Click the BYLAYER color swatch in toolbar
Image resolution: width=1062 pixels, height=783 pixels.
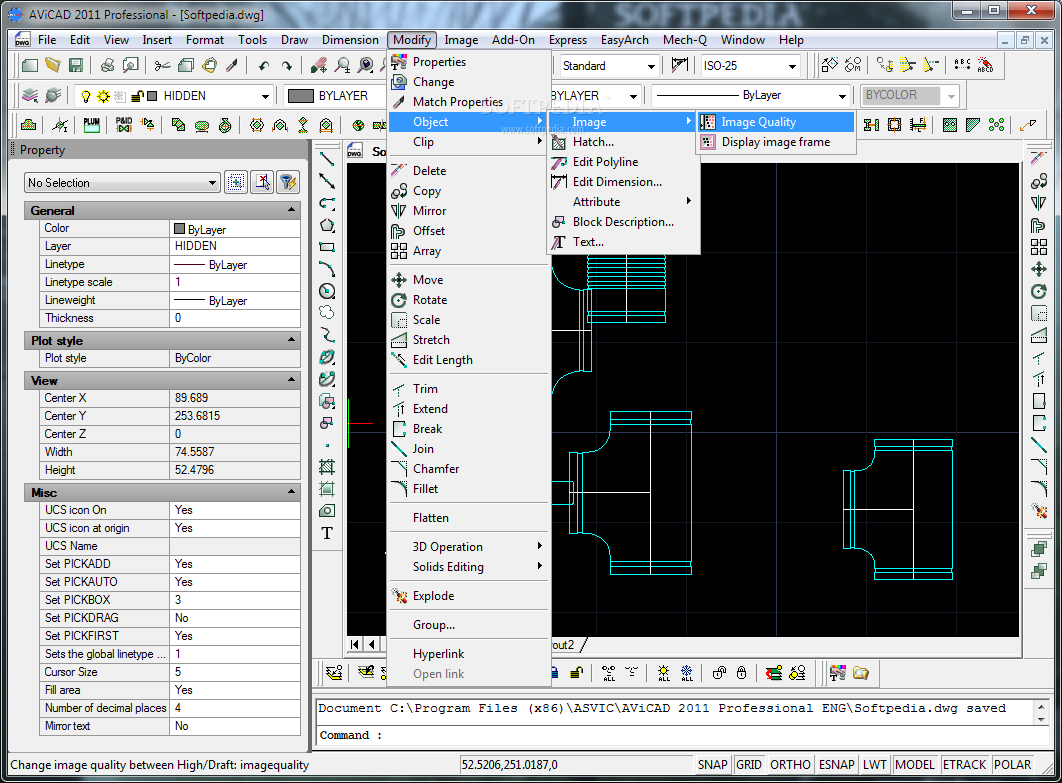pos(301,96)
